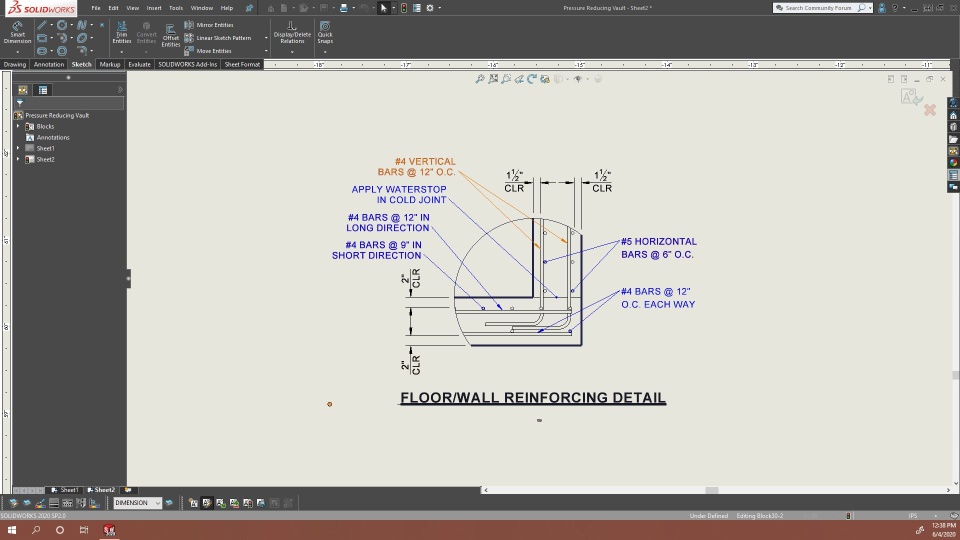Activate the Trim Entities tool
960x540 pixels.
[x=121, y=32]
